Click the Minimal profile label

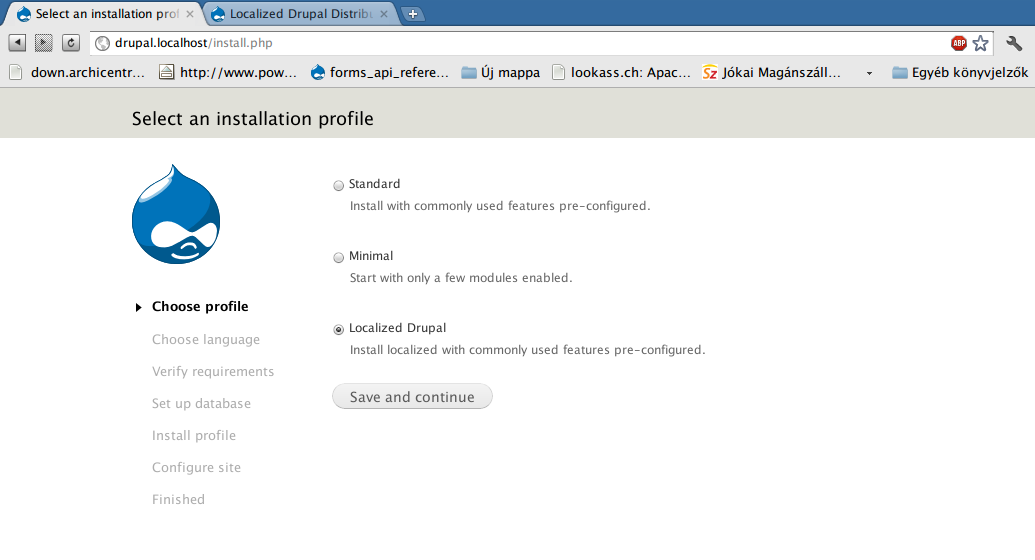(x=371, y=256)
